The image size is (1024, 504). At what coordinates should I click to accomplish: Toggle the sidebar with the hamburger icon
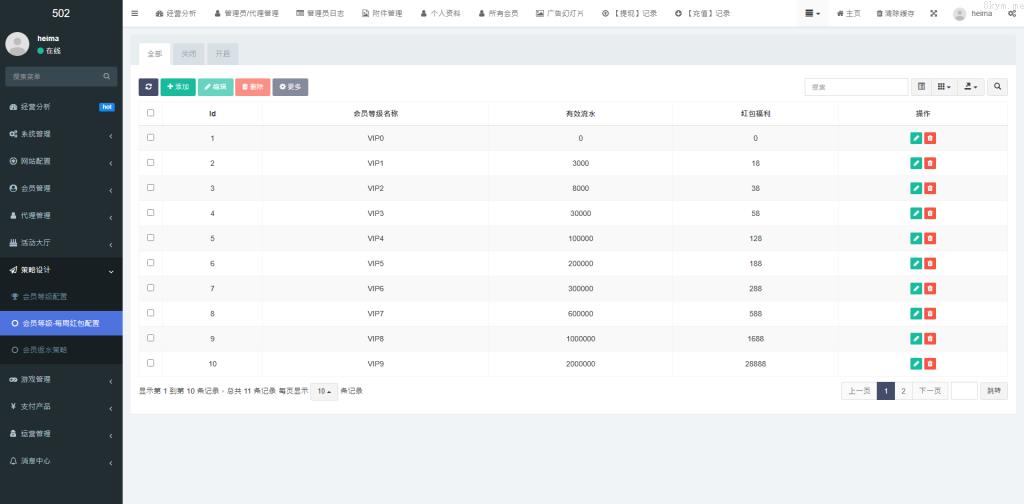point(135,13)
